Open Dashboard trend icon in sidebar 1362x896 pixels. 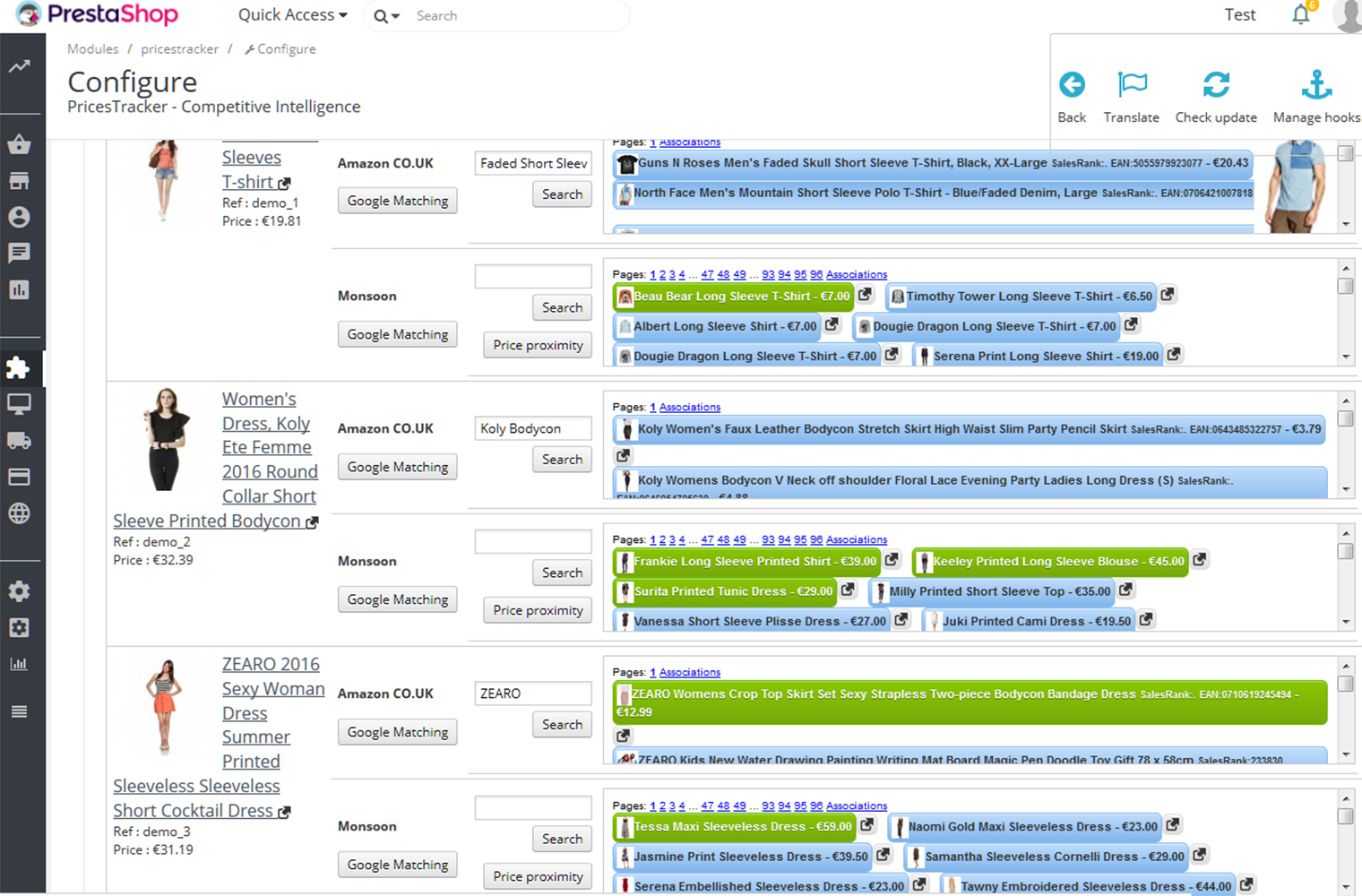tap(19, 66)
